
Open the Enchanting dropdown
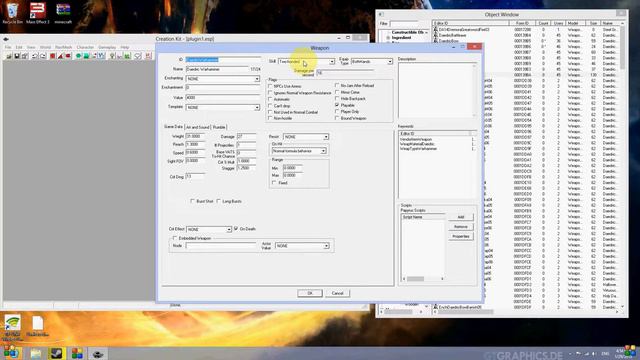coord(222,78)
